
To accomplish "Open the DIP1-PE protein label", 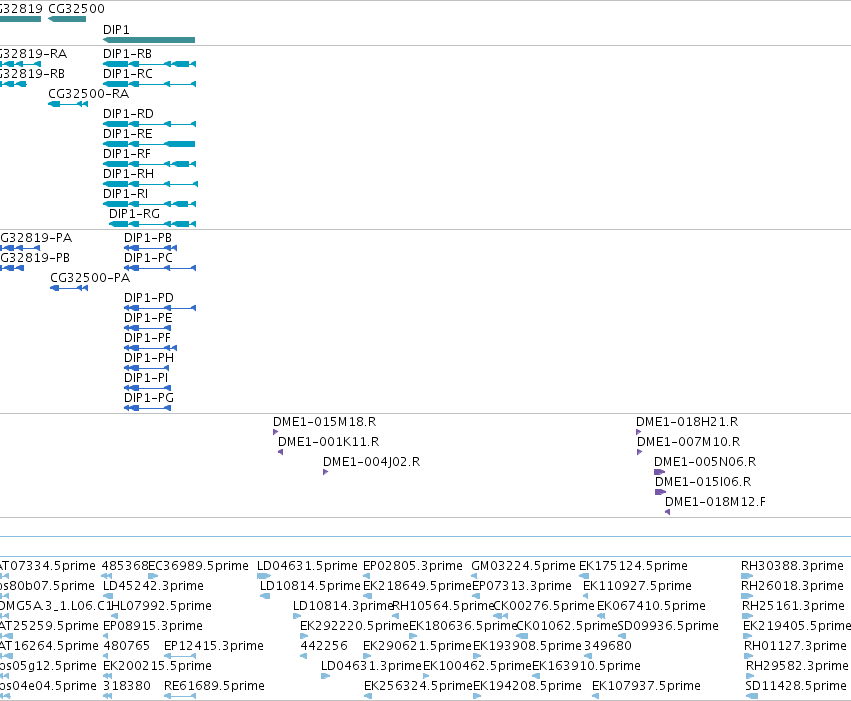I will click(148, 318).
